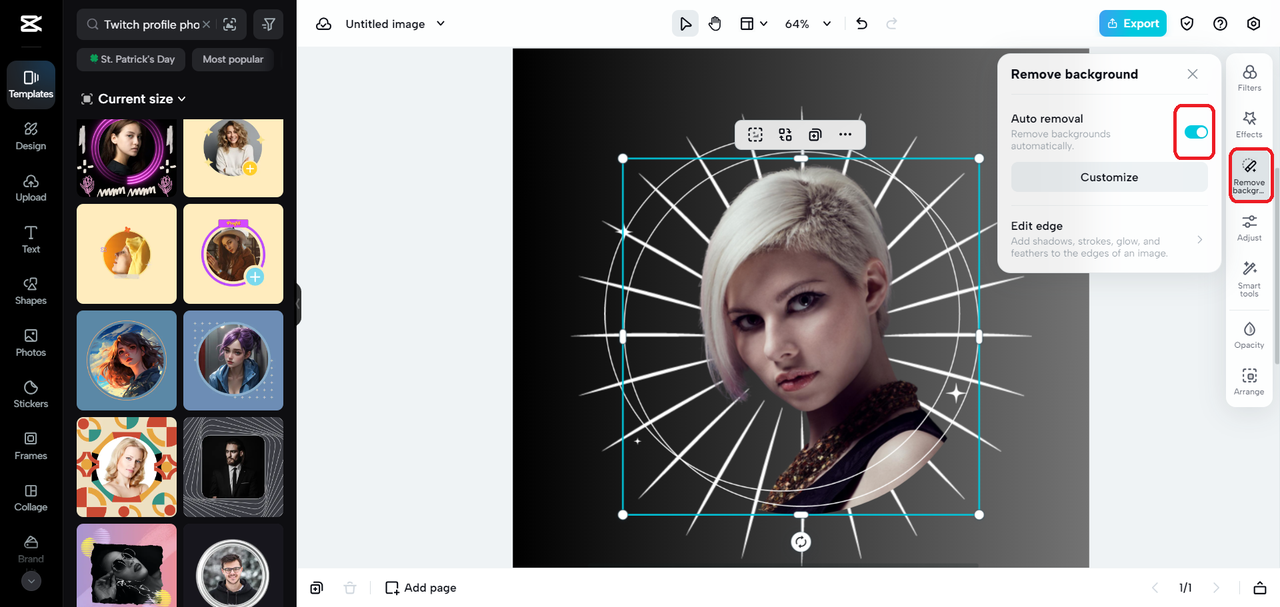
Task: Choose the anime girl blue template
Action: pyautogui.click(x=127, y=360)
